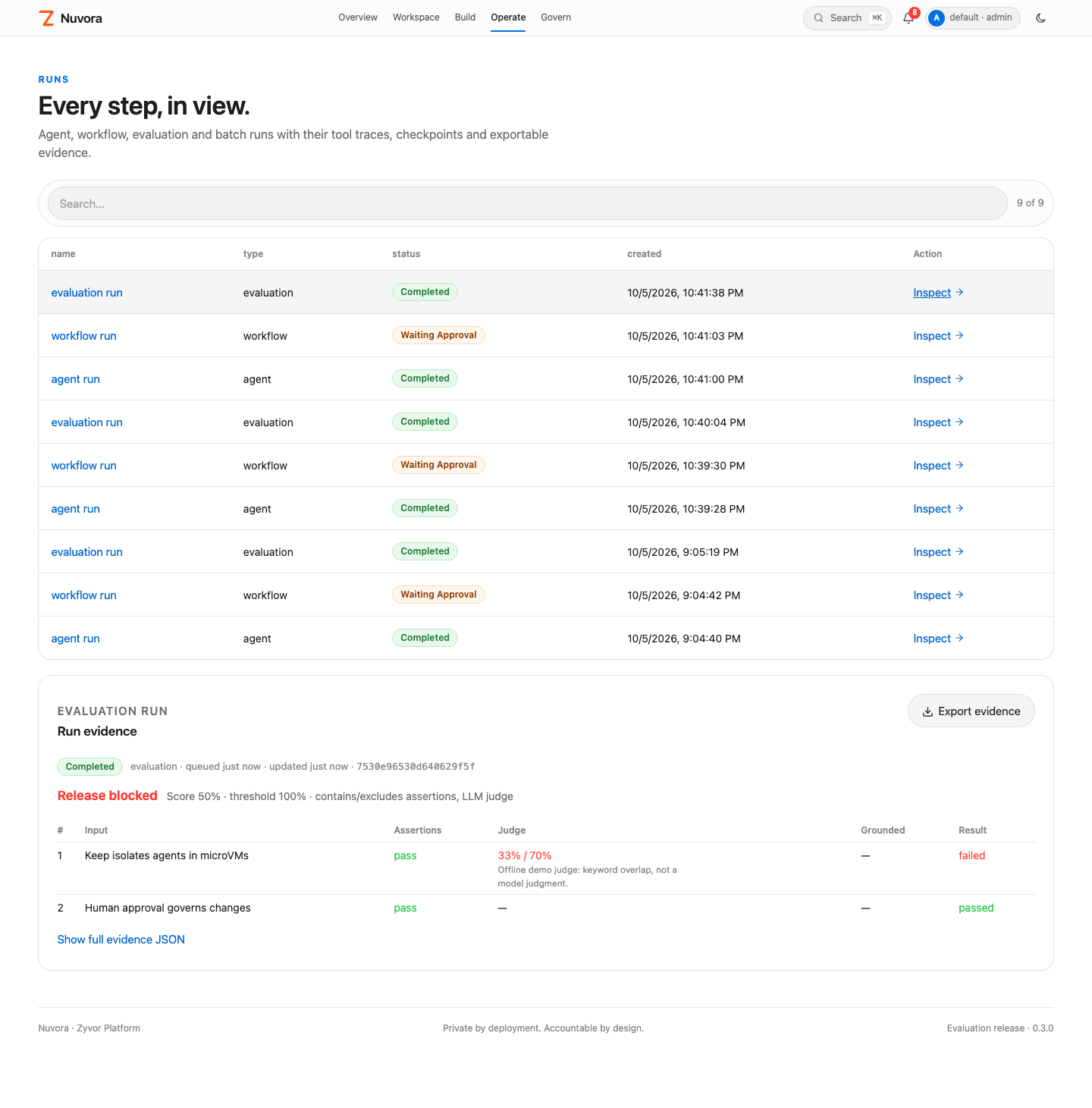Open agent run from 10:39:28 PM
The width and height of the screenshot is (1092, 1108).
coord(76,509)
